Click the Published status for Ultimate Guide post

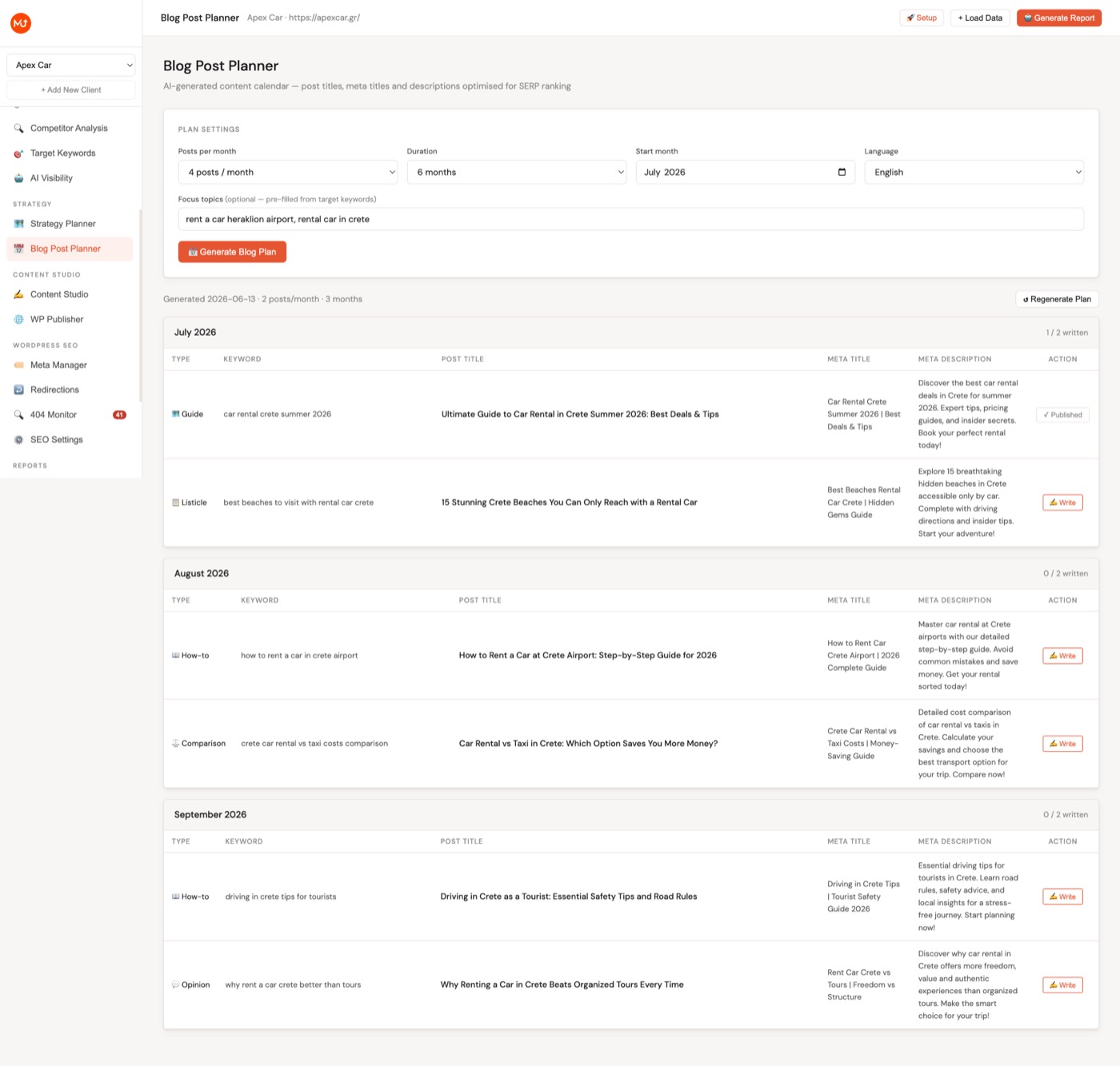tap(1062, 415)
